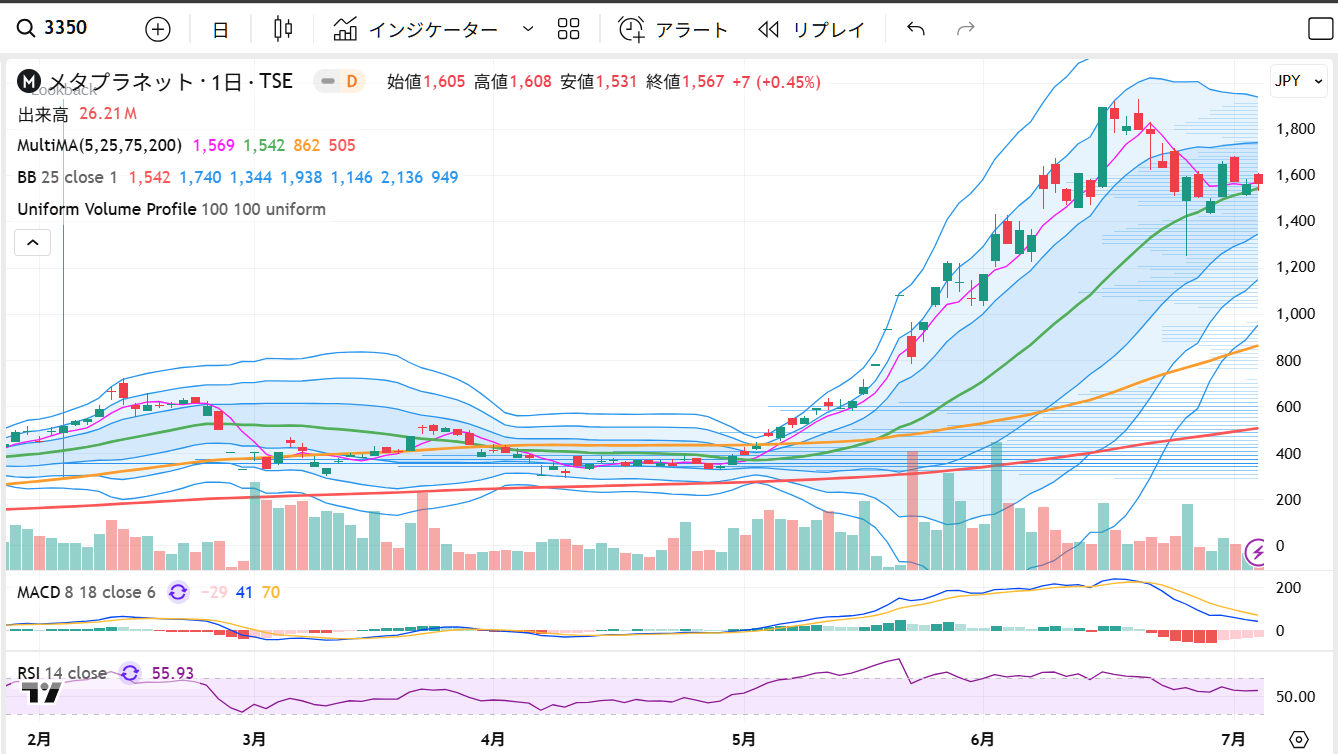Click BB value 1,542 in red

(150, 177)
